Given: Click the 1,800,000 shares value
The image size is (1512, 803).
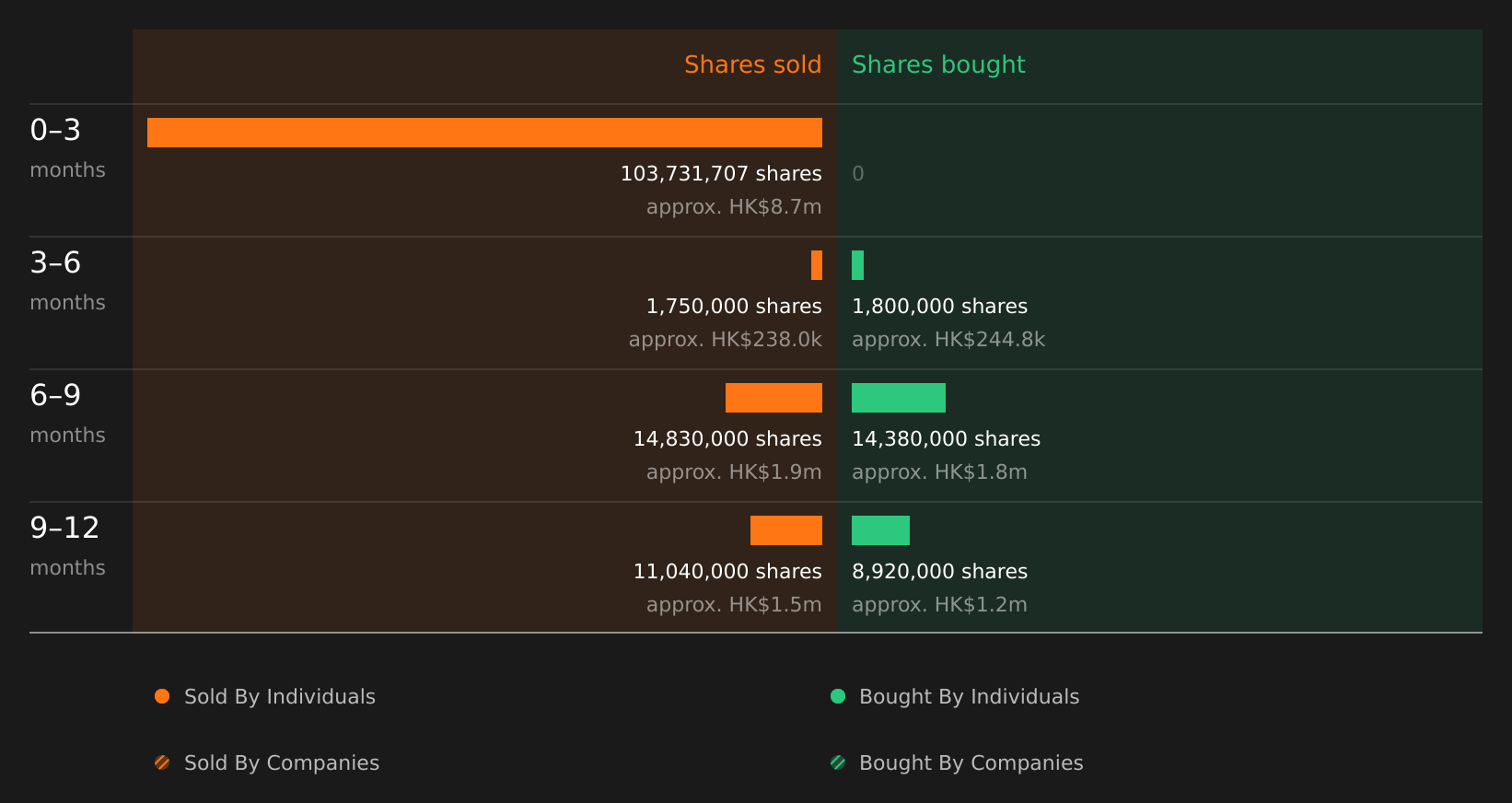Looking at the screenshot, I should pos(939,307).
